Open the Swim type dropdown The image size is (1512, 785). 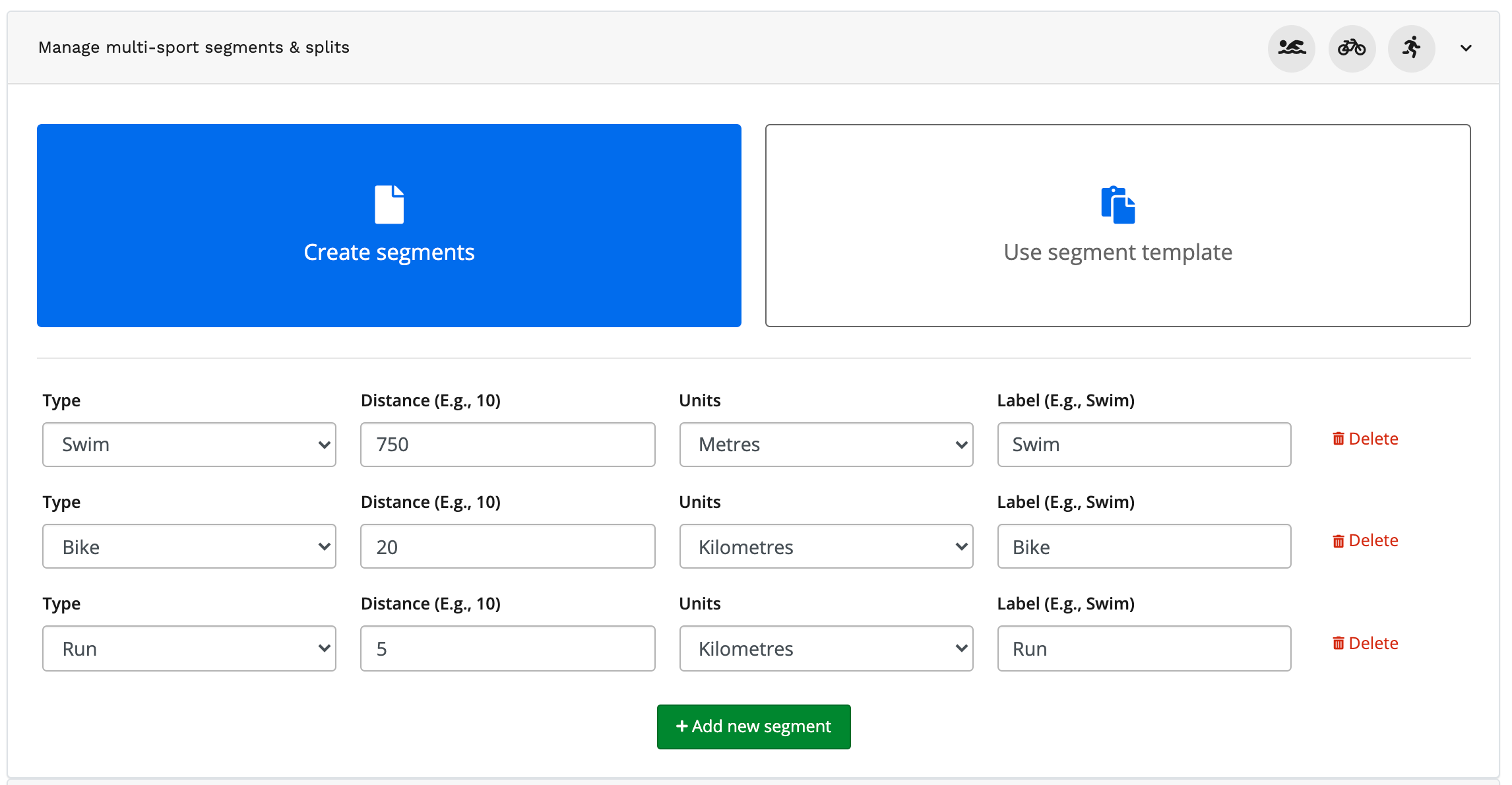(189, 445)
